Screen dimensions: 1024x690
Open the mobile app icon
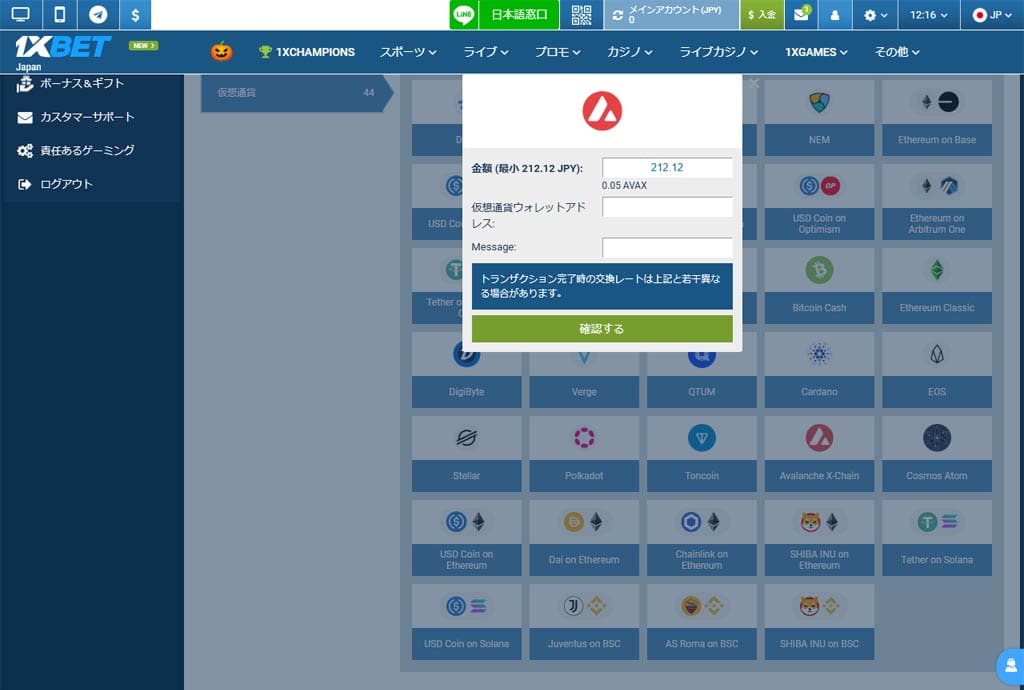pos(59,14)
